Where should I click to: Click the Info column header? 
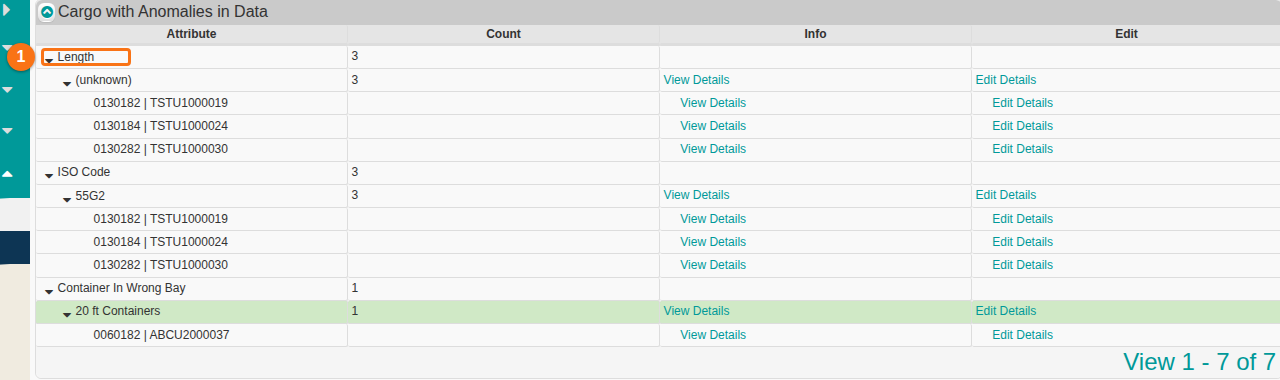point(815,34)
